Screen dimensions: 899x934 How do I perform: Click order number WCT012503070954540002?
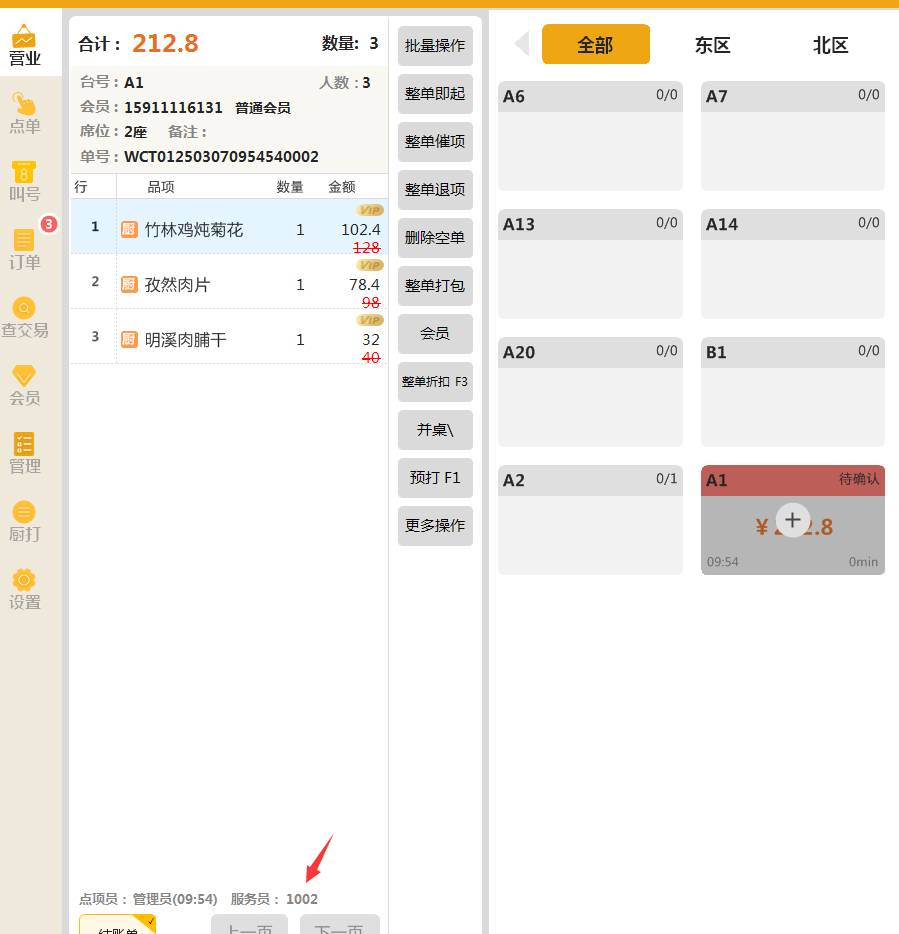pos(222,157)
